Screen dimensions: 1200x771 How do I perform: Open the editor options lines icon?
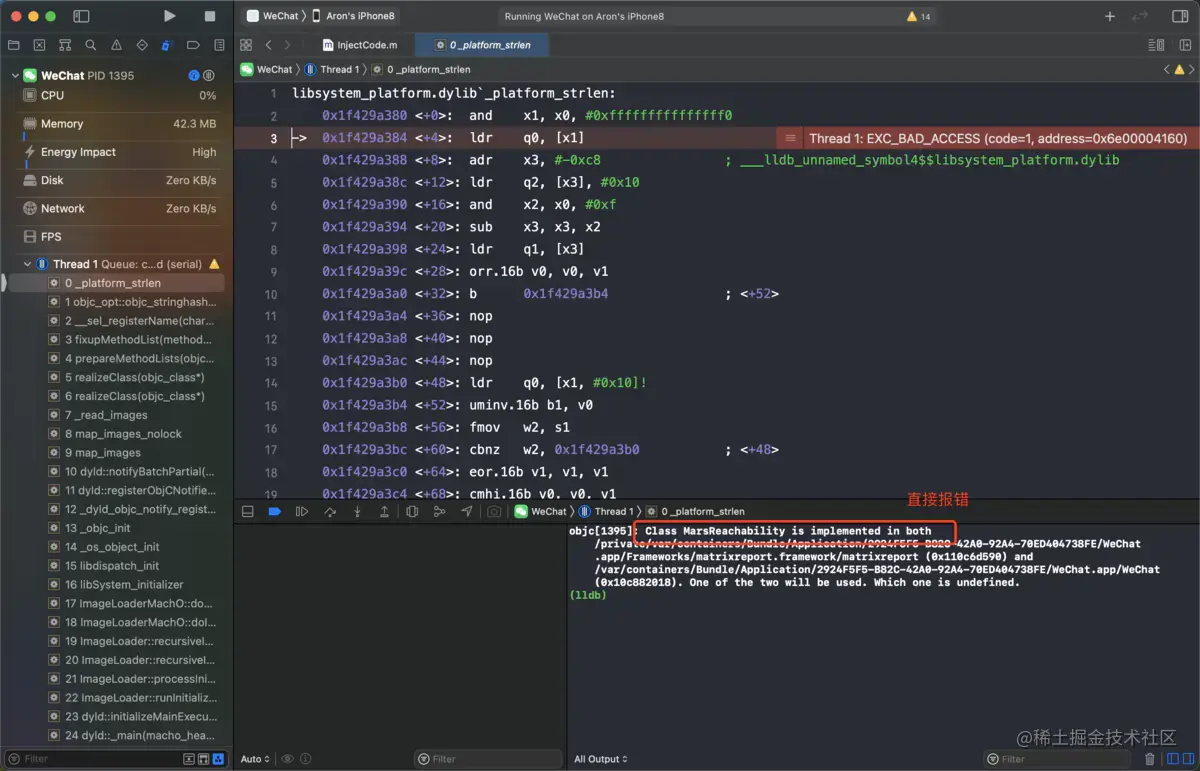pyautogui.click(x=1156, y=45)
